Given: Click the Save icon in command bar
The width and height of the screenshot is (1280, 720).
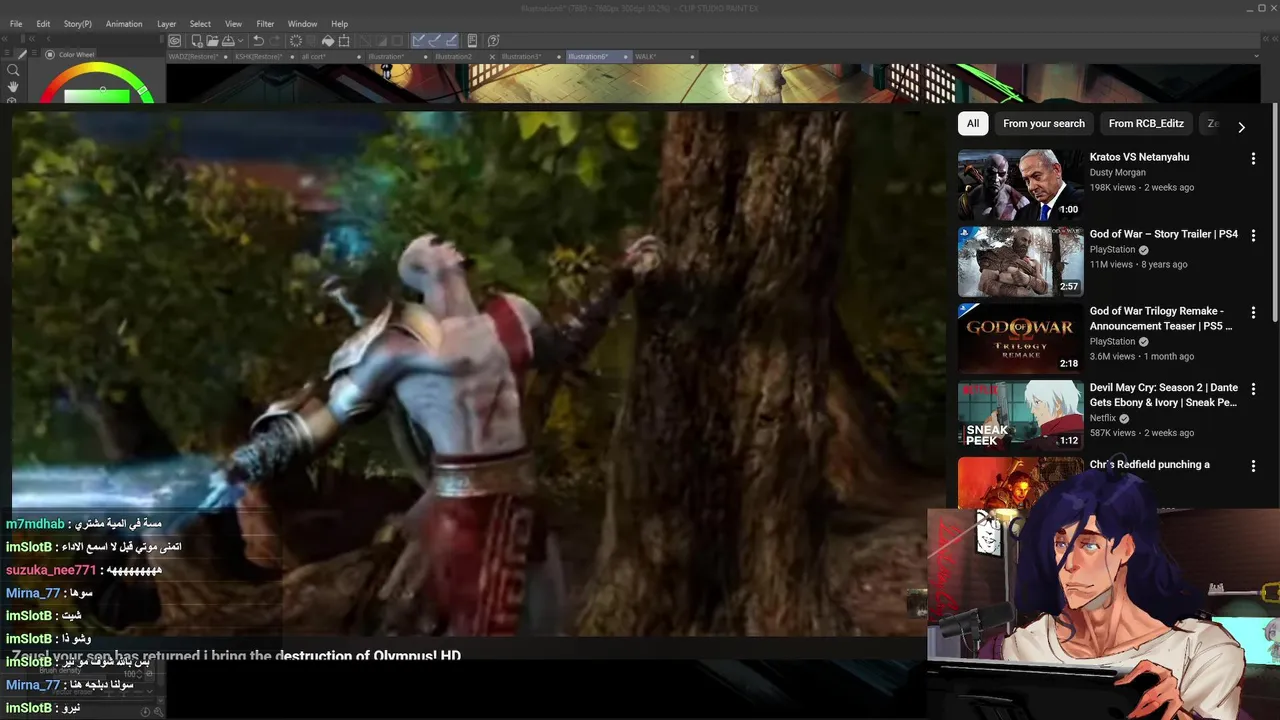Looking at the screenshot, I should click(x=228, y=41).
